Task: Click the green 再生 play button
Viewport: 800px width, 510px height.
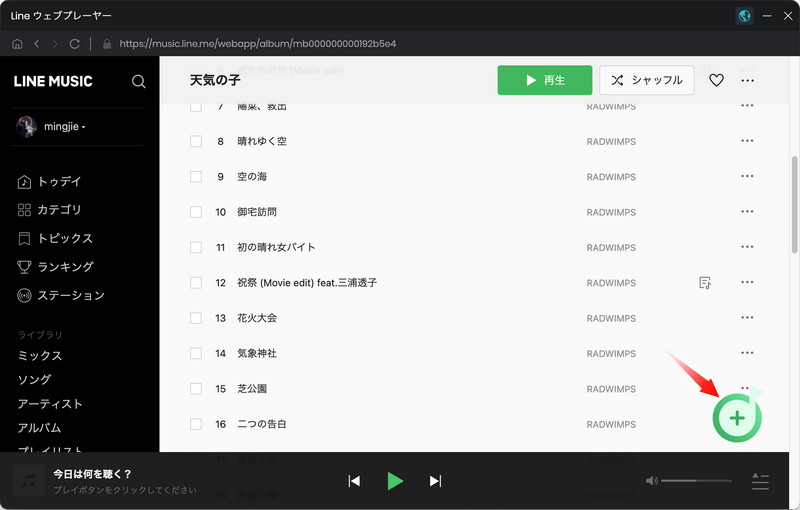Action: click(x=544, y=80)
